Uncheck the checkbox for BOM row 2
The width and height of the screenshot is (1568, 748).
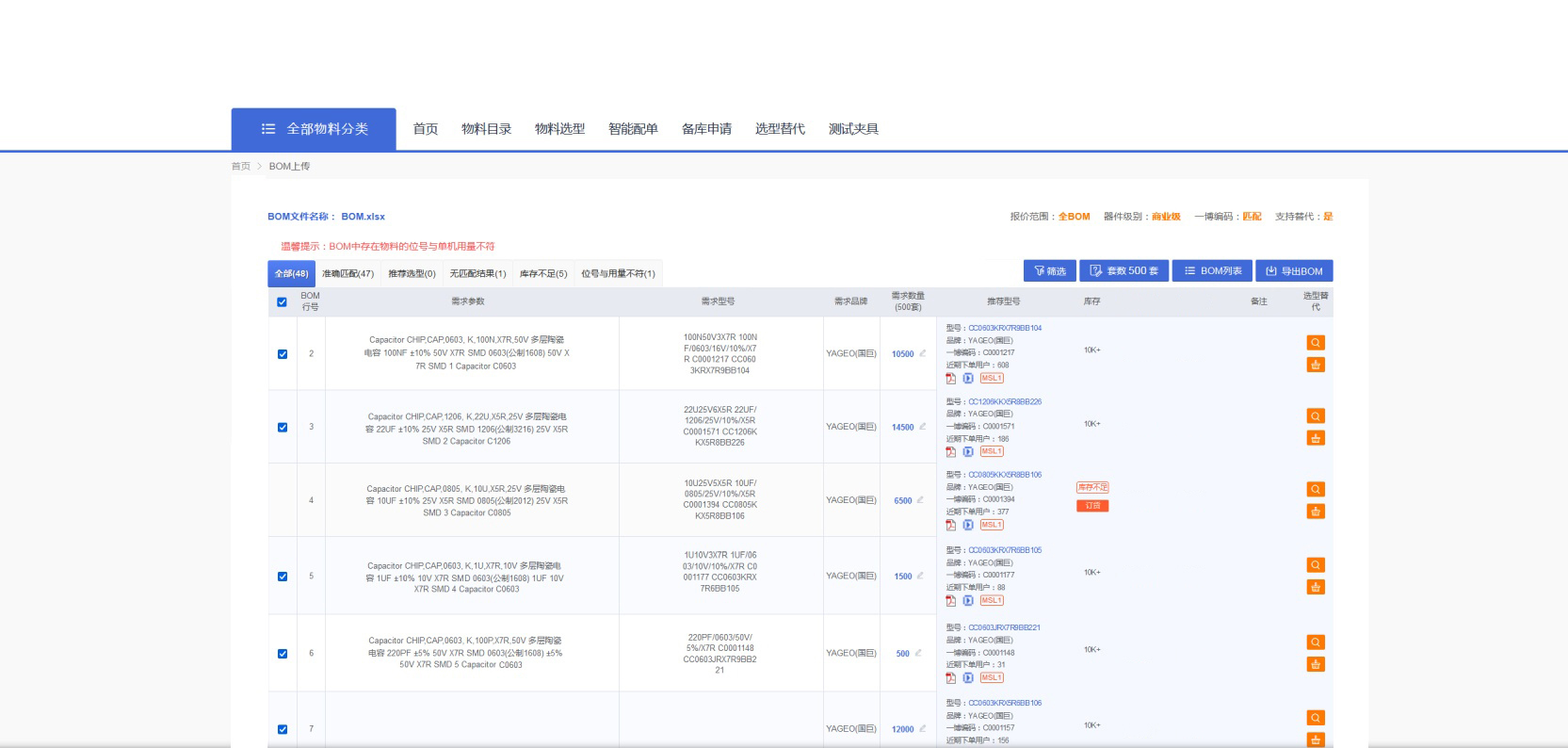[x=283, y=354]
